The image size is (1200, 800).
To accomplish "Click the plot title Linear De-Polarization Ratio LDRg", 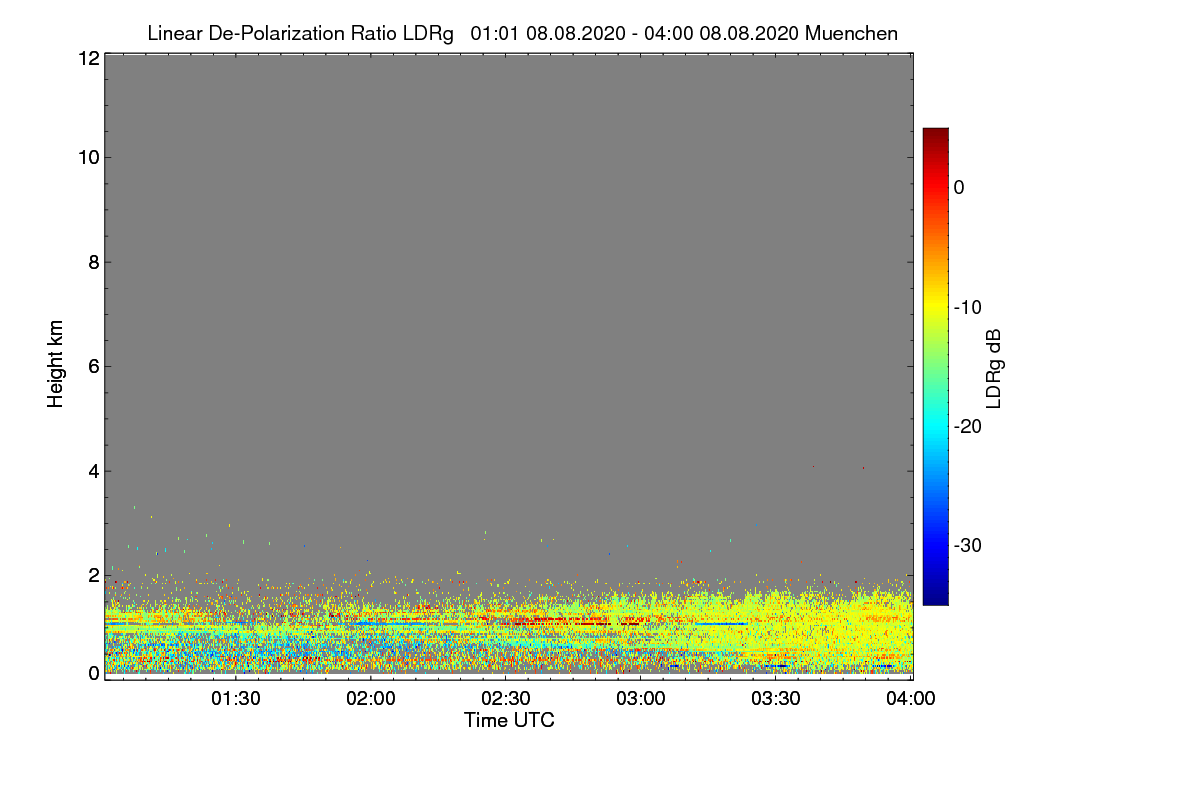I will 300,33.
